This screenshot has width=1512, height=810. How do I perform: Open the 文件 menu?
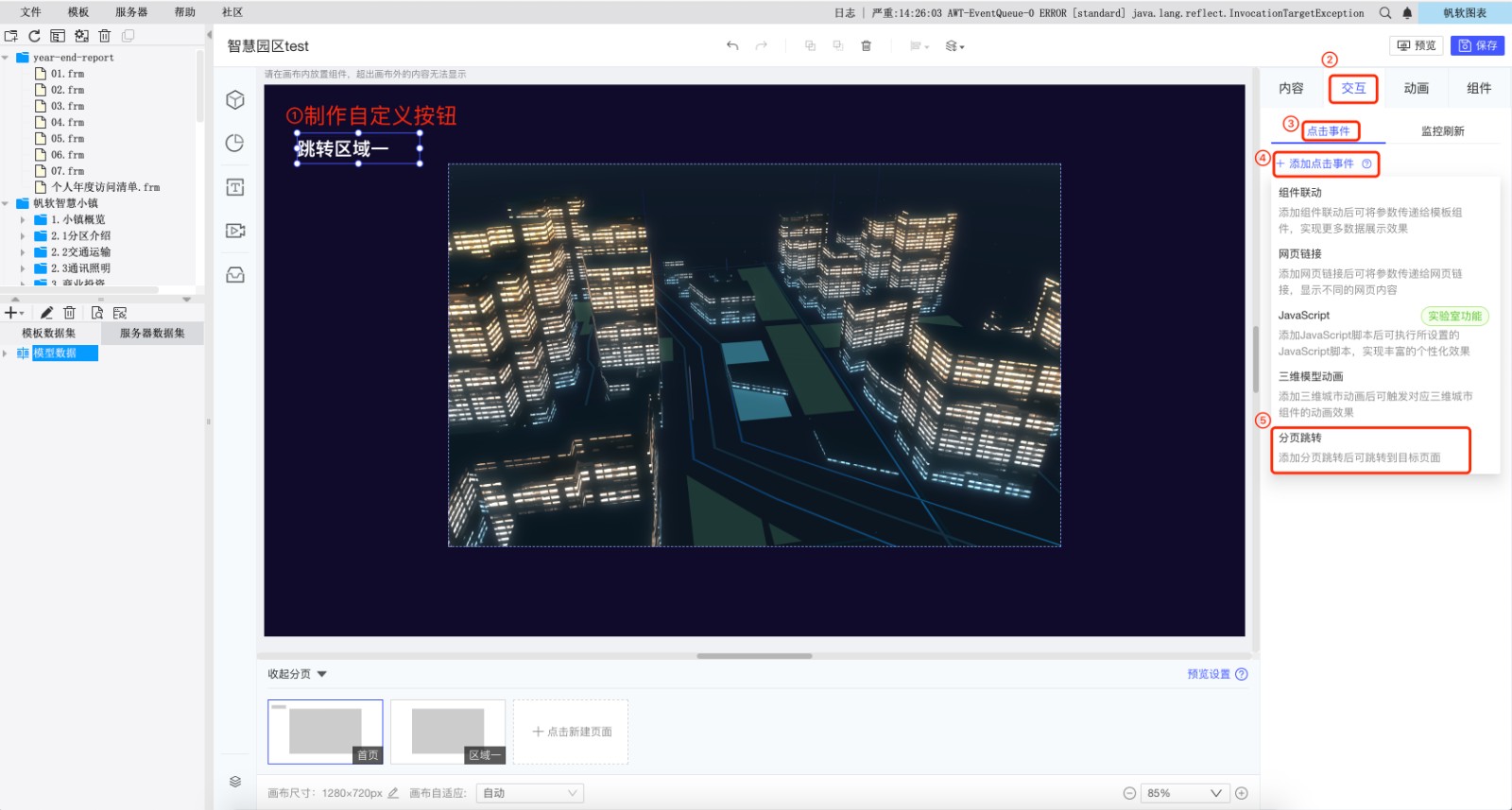[x=30, y=12]
